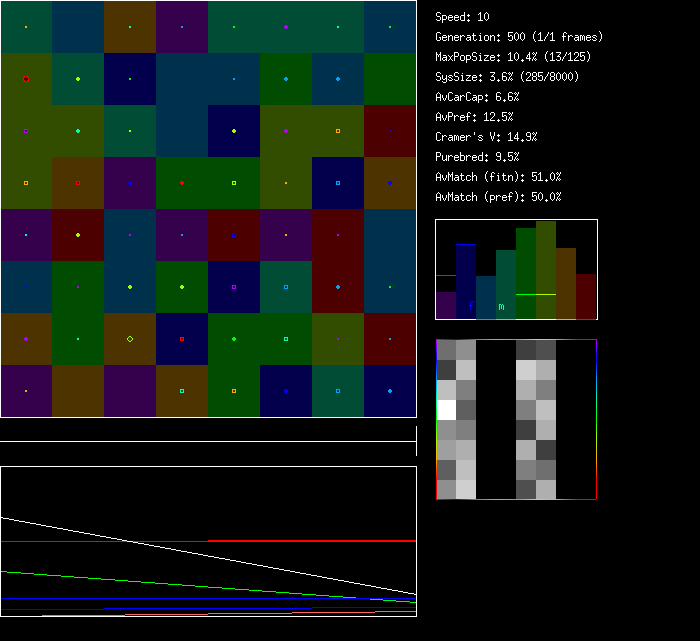Click the brightest white cell in grayscale matrix
The image size is (700, 641).
[446, 410]
